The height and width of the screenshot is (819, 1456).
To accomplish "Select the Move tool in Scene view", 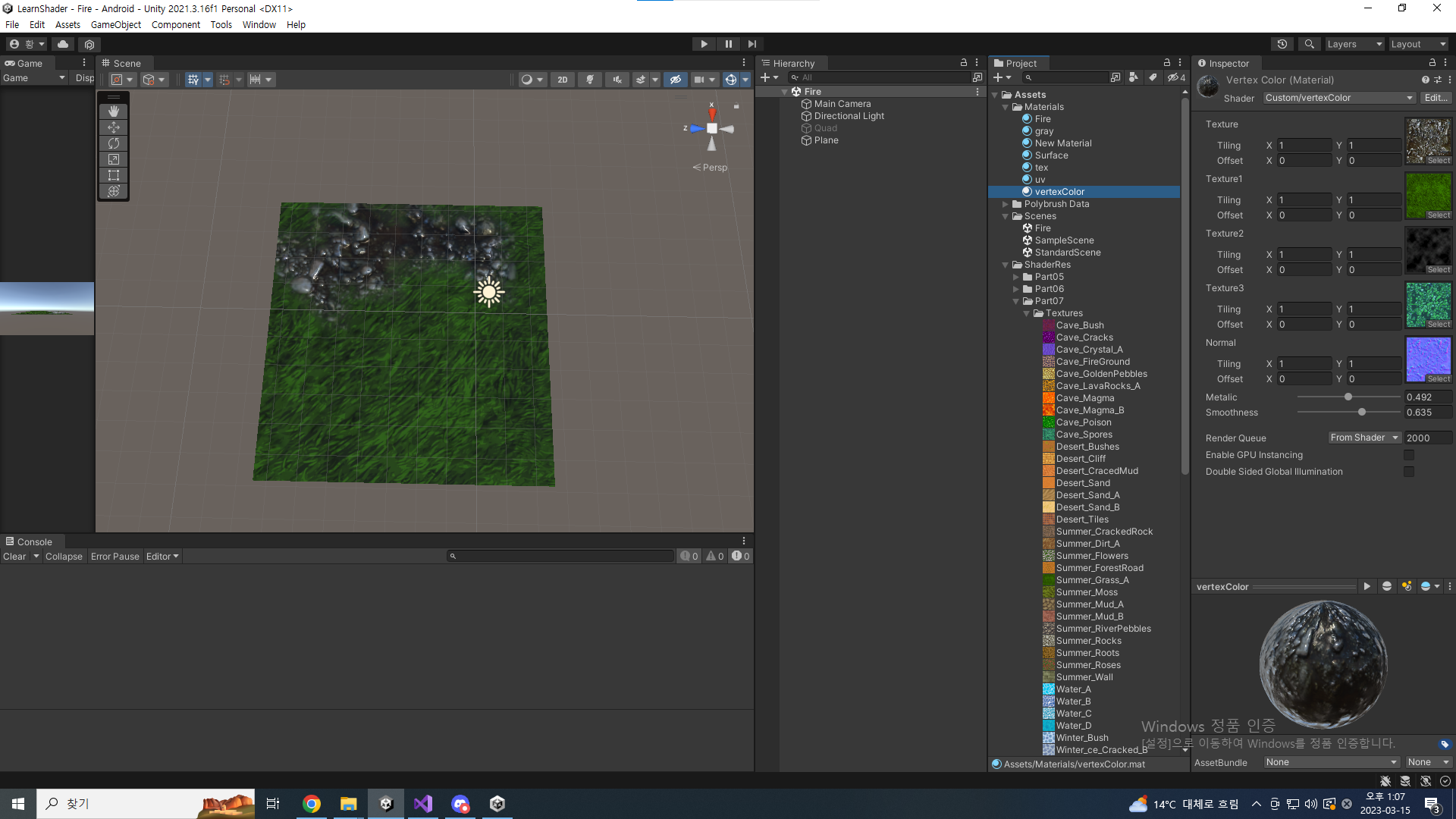I will (x=114, y=127).
